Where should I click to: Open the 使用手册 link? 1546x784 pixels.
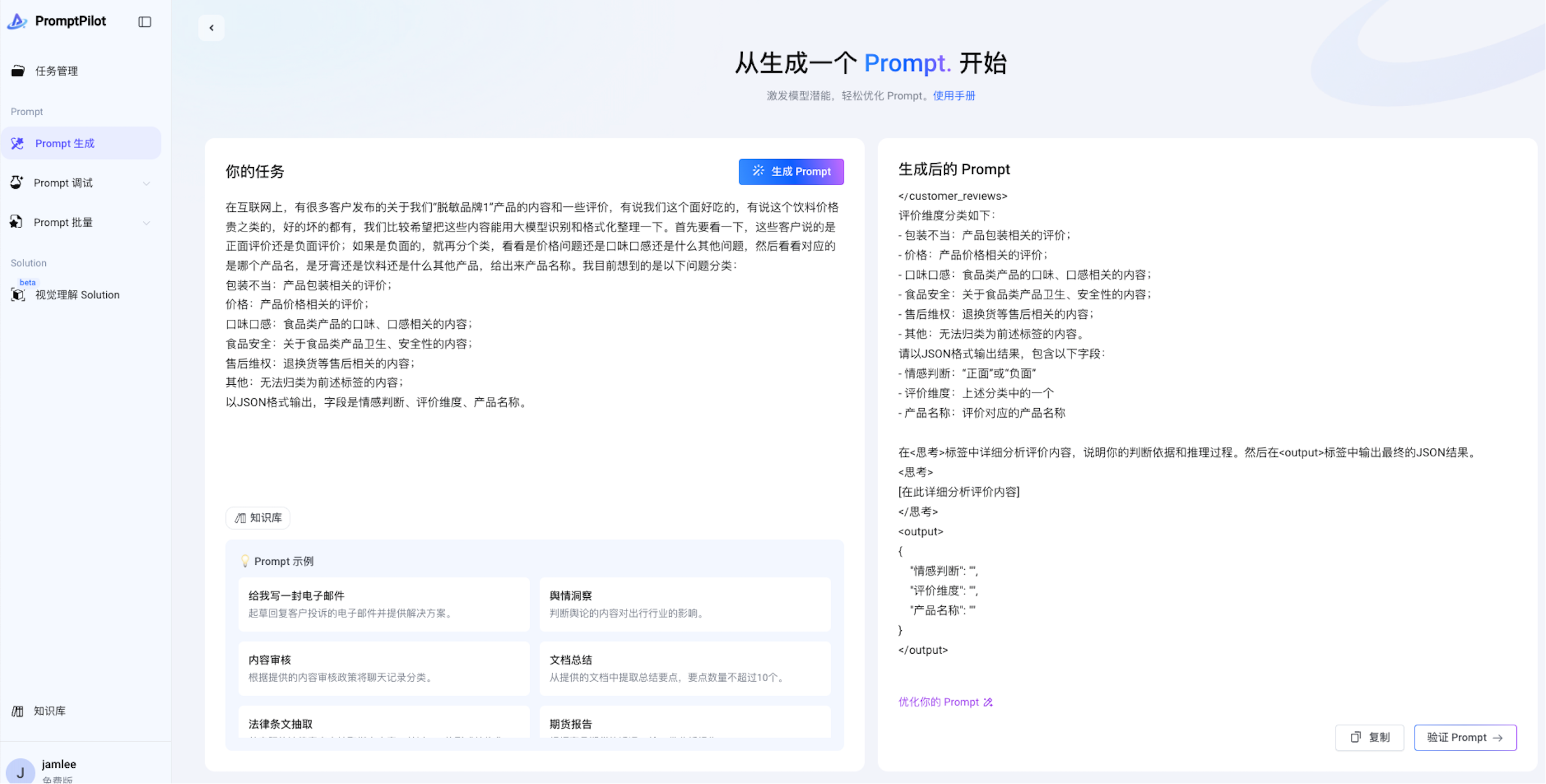(x=954, y=96)
